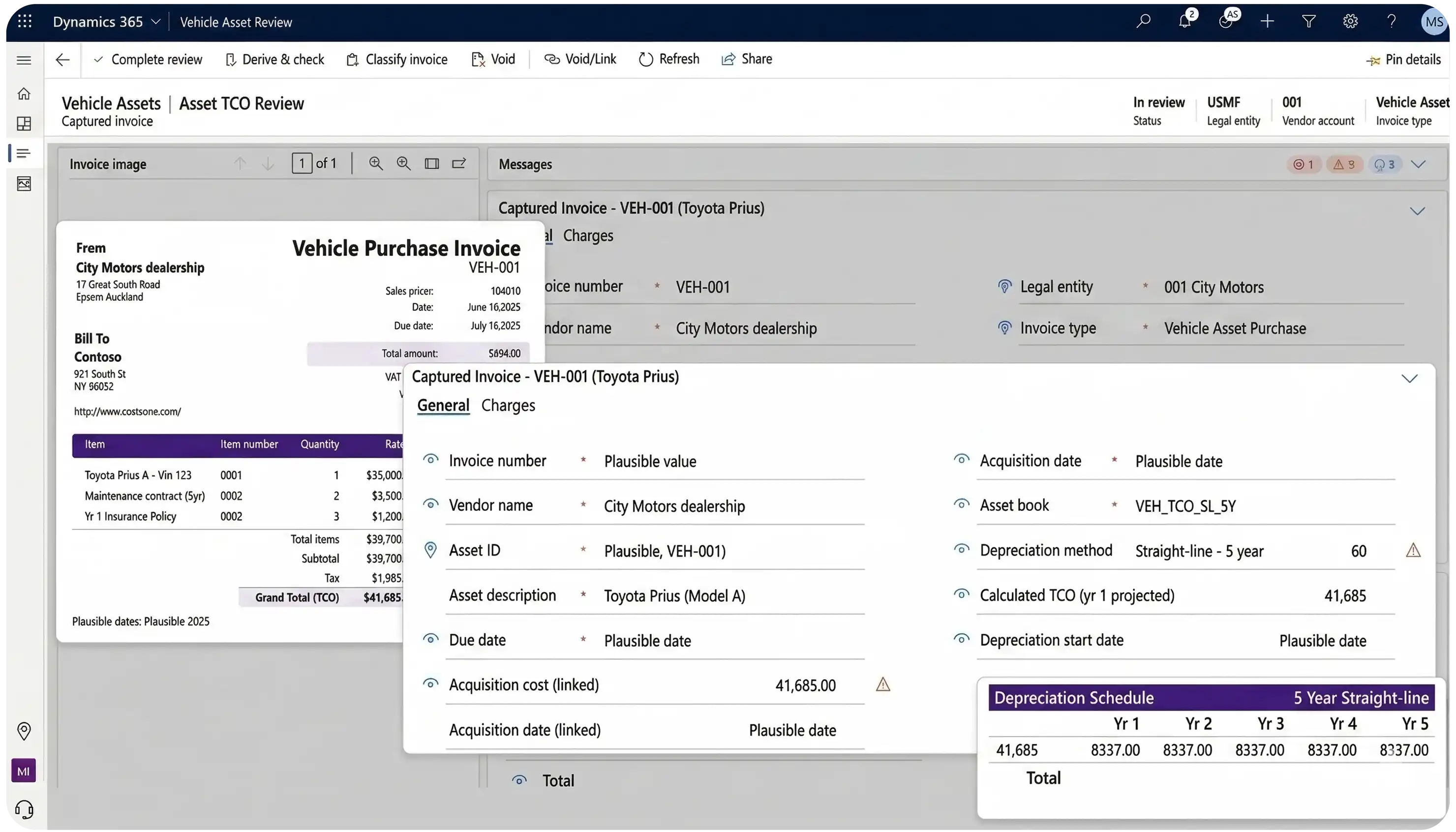This screenshot has height=832, width=1456.
Task: Open the settings gear
Action: point(1350,22)
